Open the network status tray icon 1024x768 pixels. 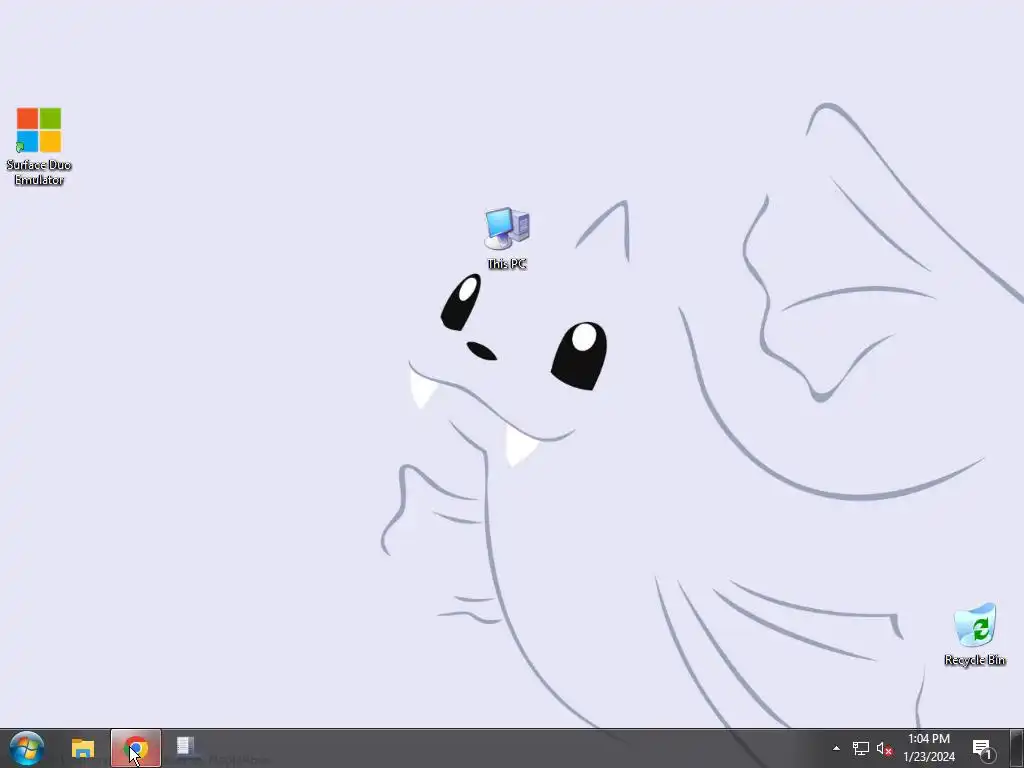coord(861,748)
